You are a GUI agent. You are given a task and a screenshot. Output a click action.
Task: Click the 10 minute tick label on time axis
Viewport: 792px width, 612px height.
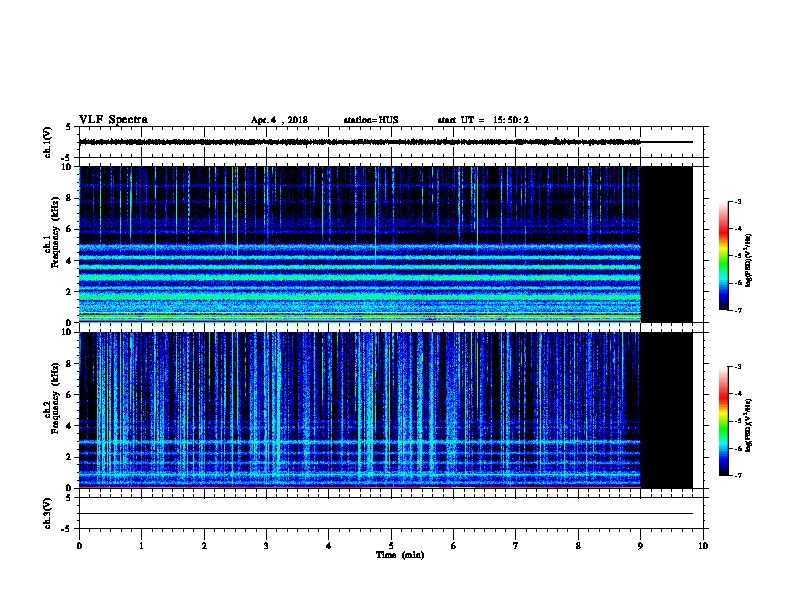(x=703, y=546)
